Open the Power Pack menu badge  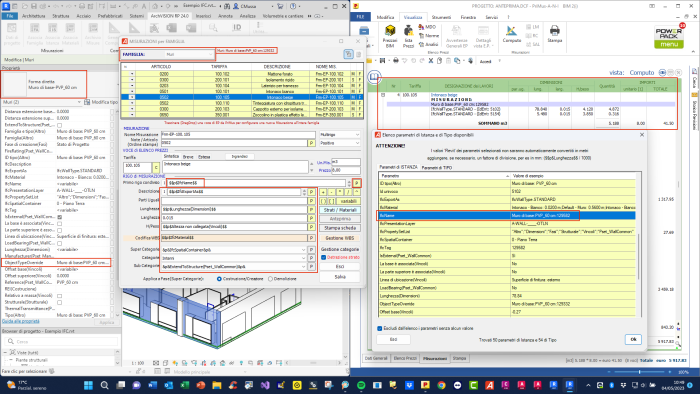click(x=669, y=37)
